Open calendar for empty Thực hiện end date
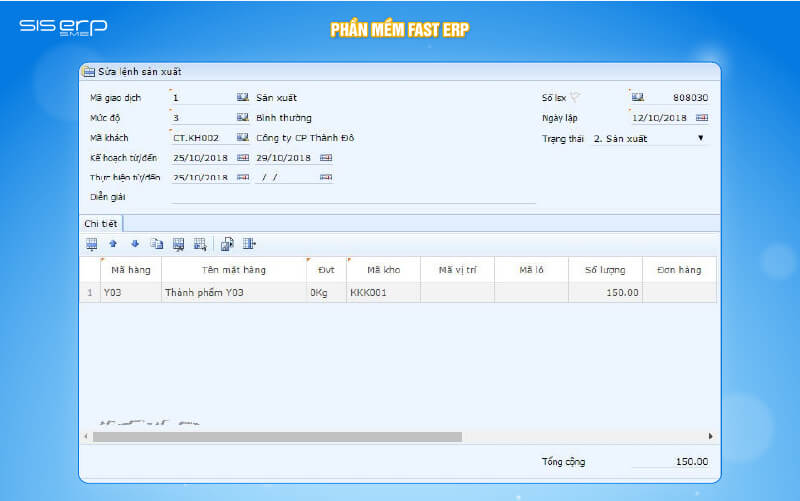The image size is (800, 501). (326, 177)
